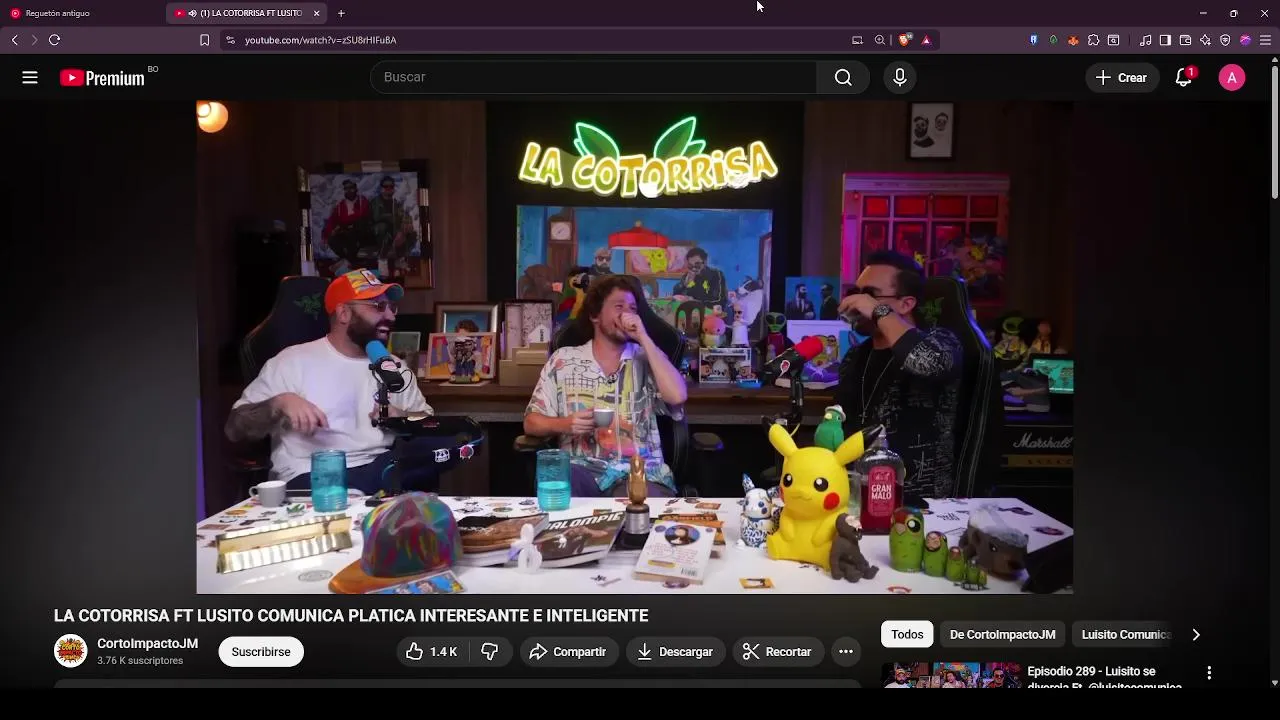Open Leo AI sparkle icon

click(x=1205, y=40)
